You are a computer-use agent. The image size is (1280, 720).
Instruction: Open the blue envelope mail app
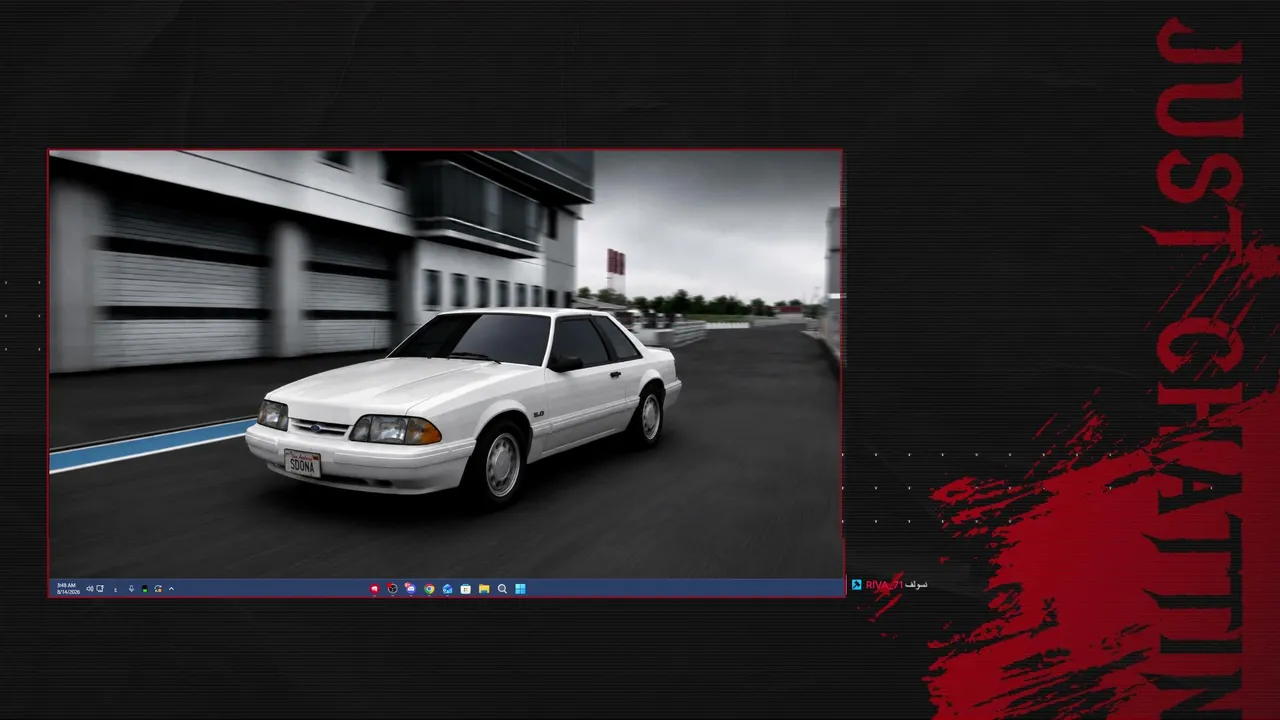point(447,589)
